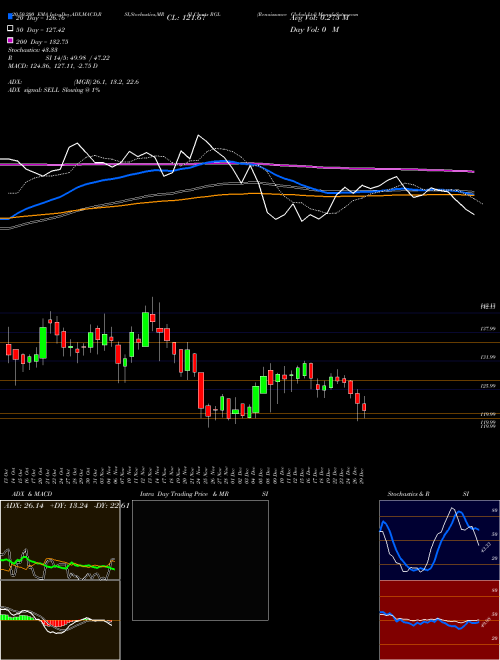This screenshot has height=660, width=500.
Task: Click the 'Stochastics & RSI' panel title
Action: click(428, 494)
